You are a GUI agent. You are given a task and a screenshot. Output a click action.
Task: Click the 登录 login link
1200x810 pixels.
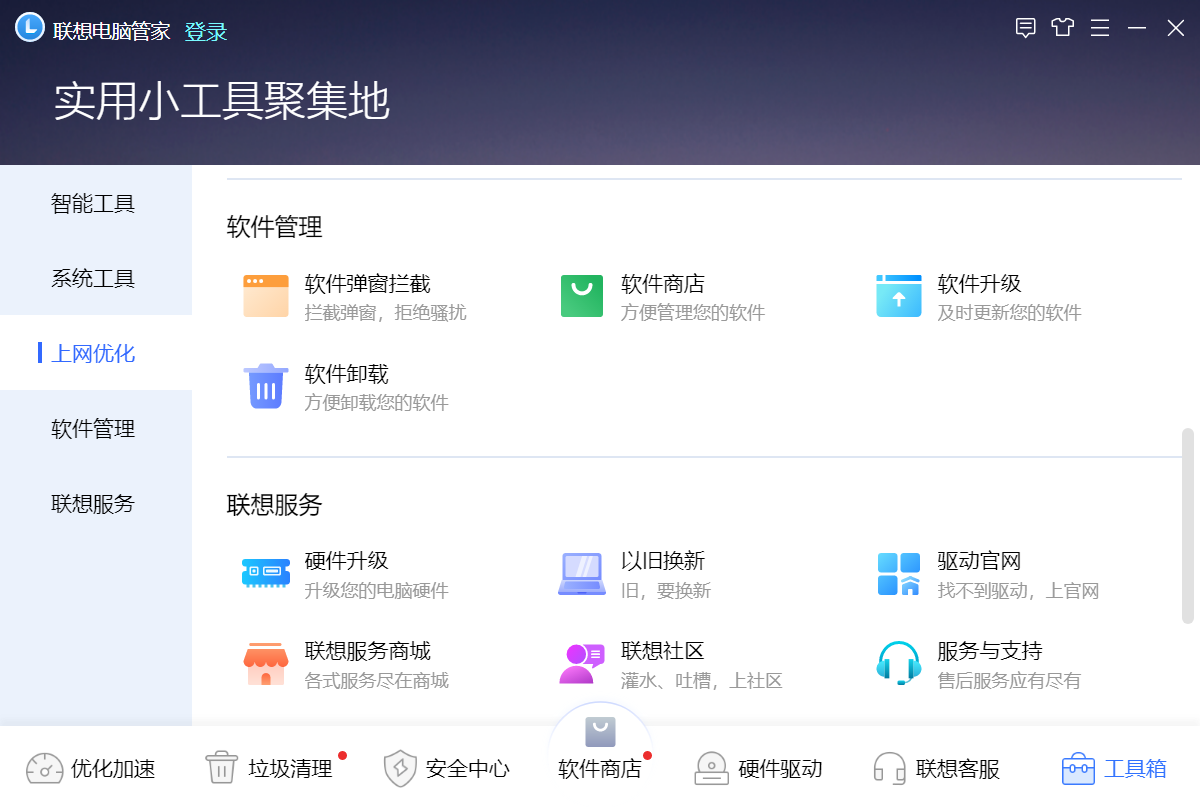click(206, 32)
